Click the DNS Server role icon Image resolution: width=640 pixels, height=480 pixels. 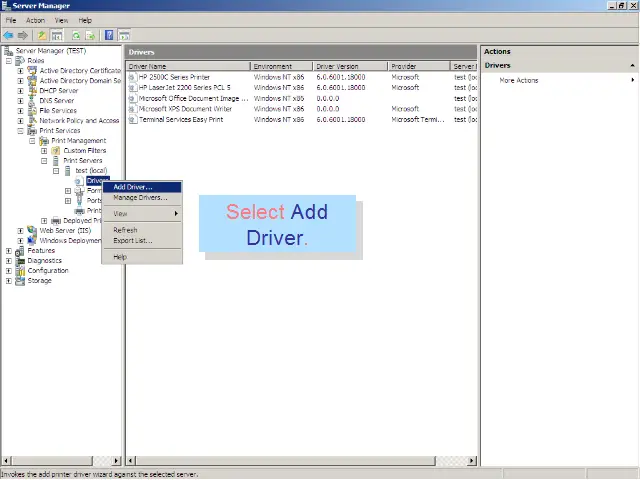pos(32,101)
